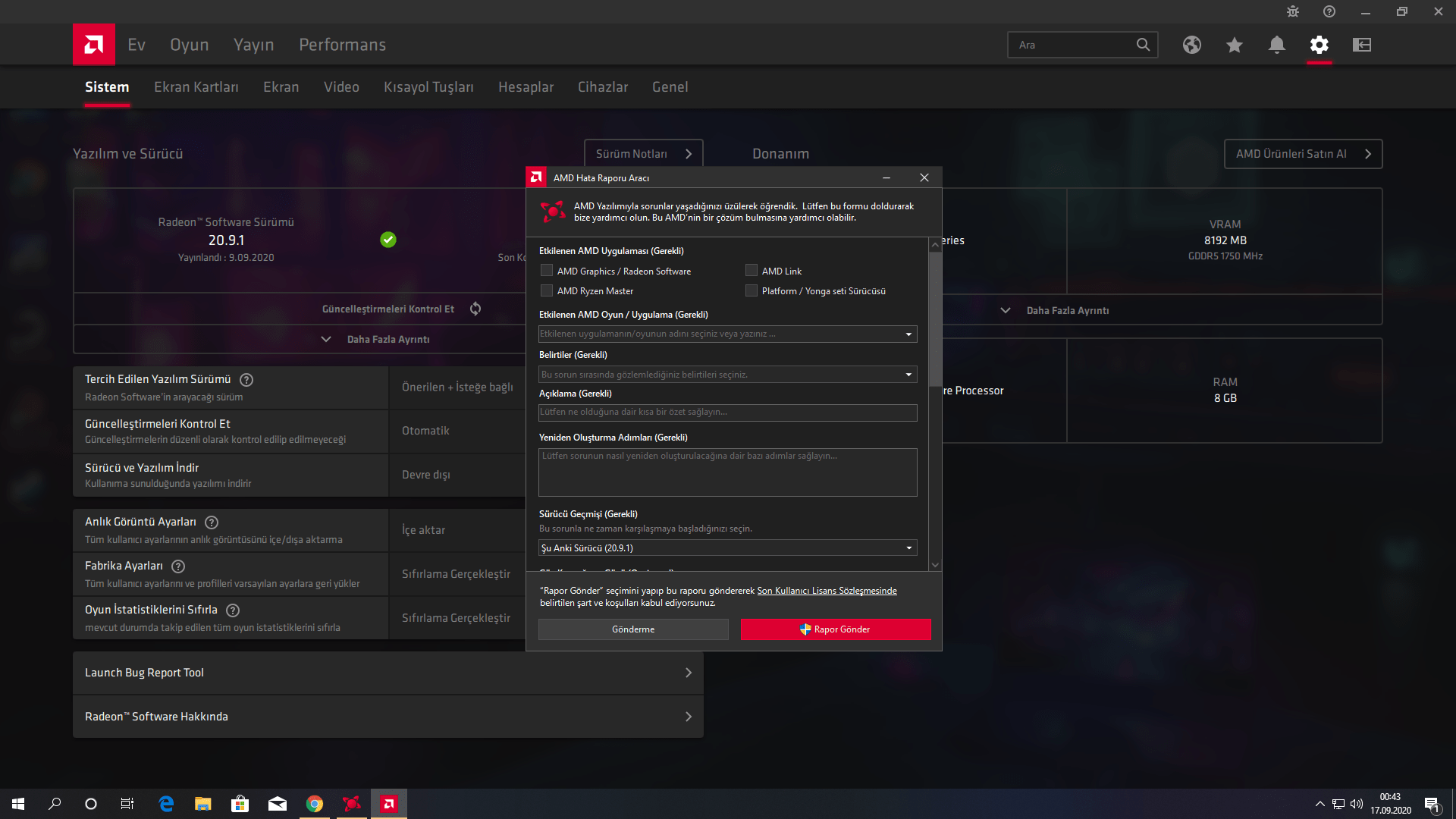Tick the AMD Ryzen Master checkbox
The image size is (1456, 819).
547,290
